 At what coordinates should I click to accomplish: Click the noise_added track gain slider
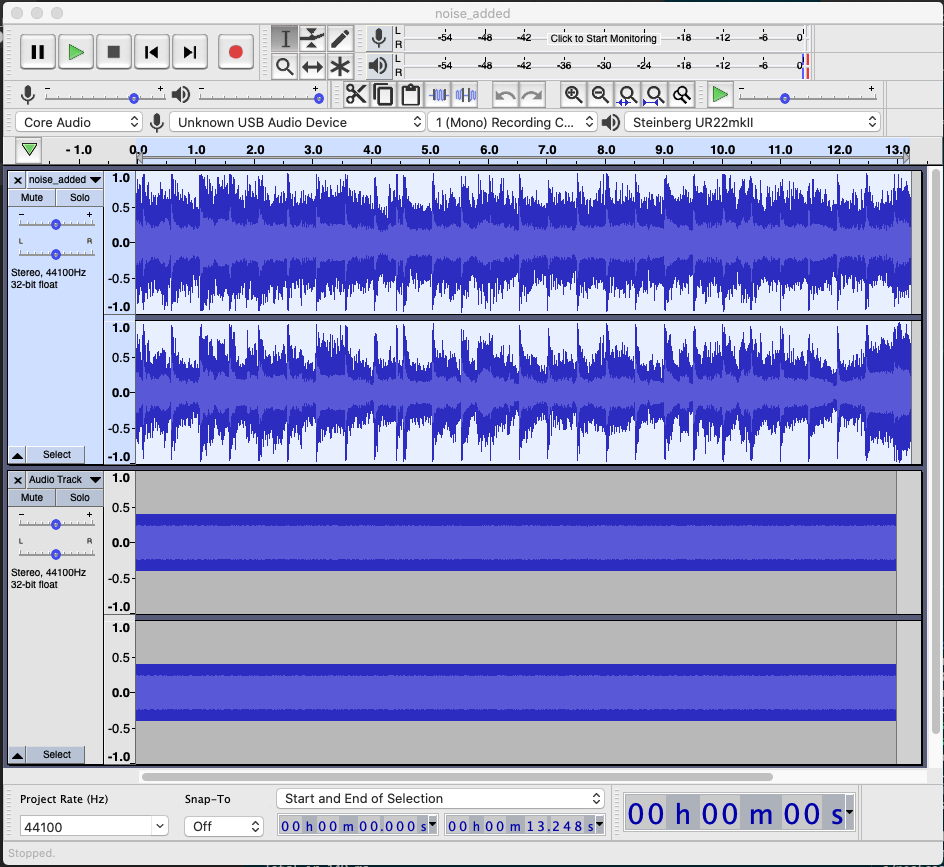click(x=56, y=224)
